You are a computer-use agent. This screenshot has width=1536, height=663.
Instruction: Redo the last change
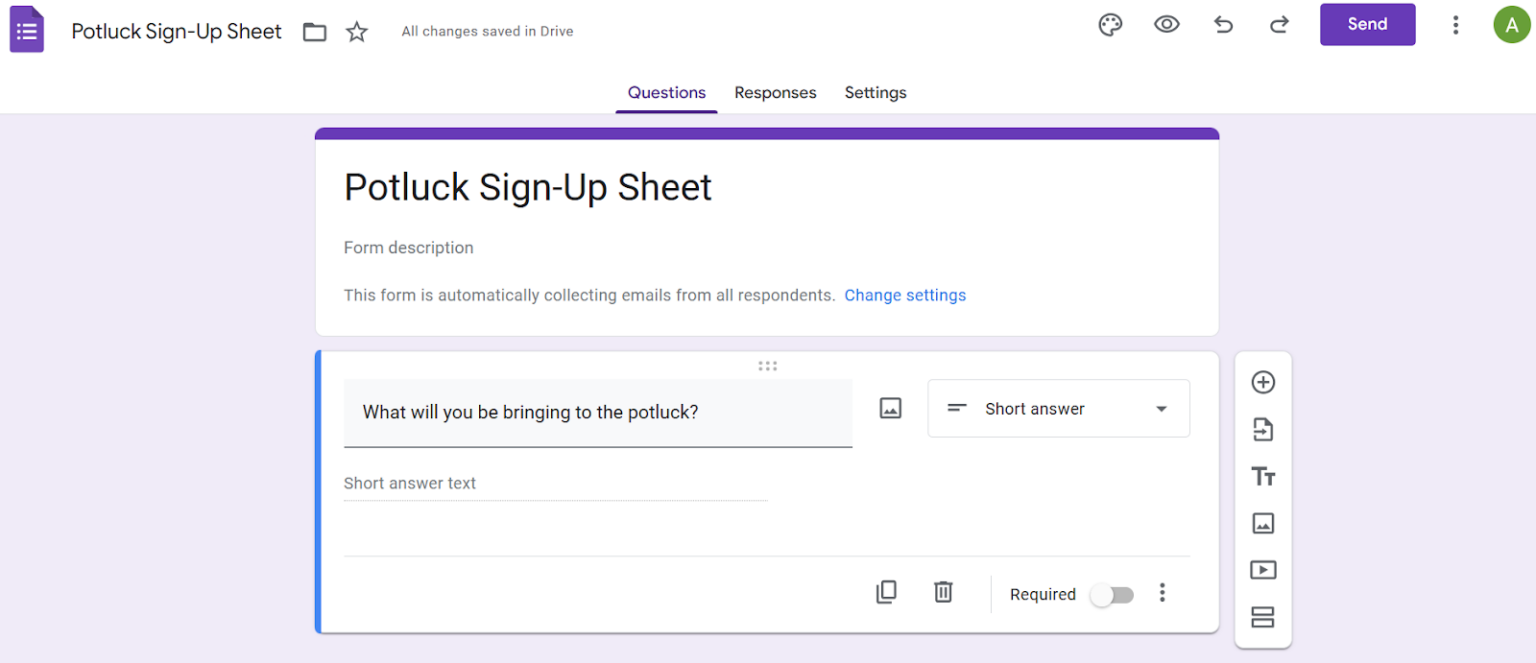click(1279, 25)
